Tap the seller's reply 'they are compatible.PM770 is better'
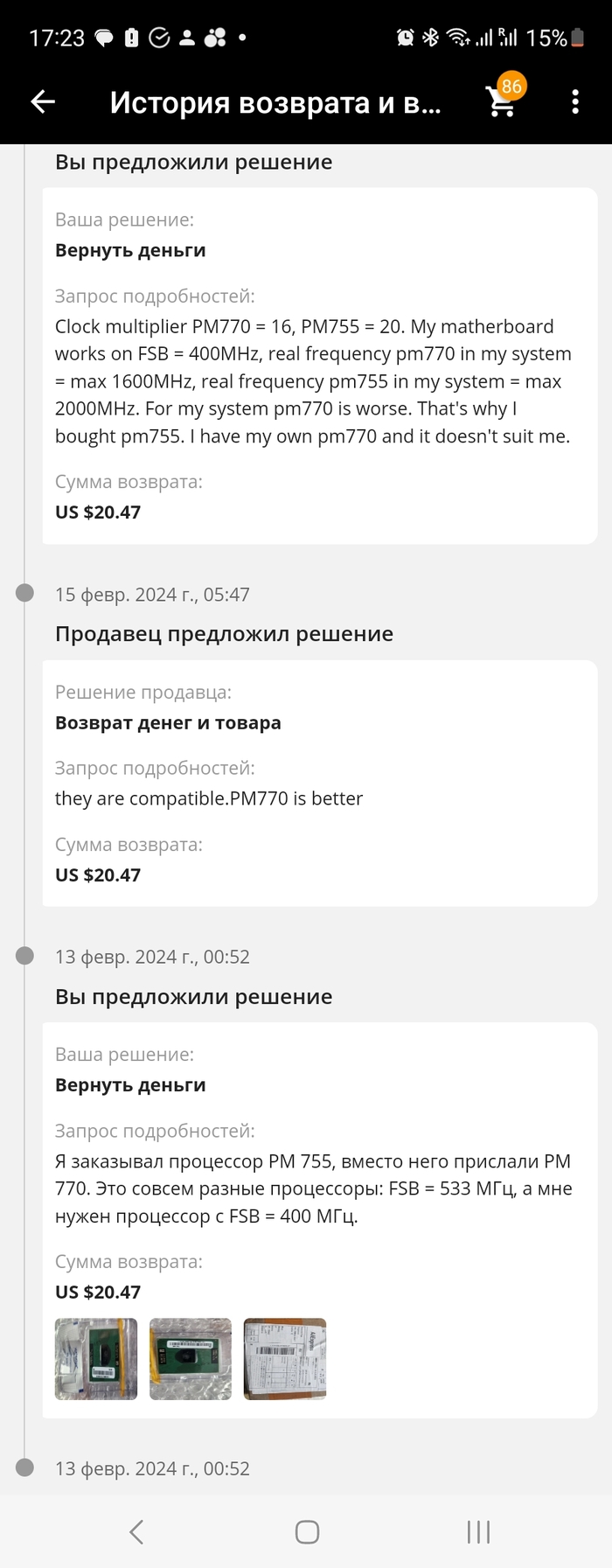612x1568 pixels. tap(209, 798)
